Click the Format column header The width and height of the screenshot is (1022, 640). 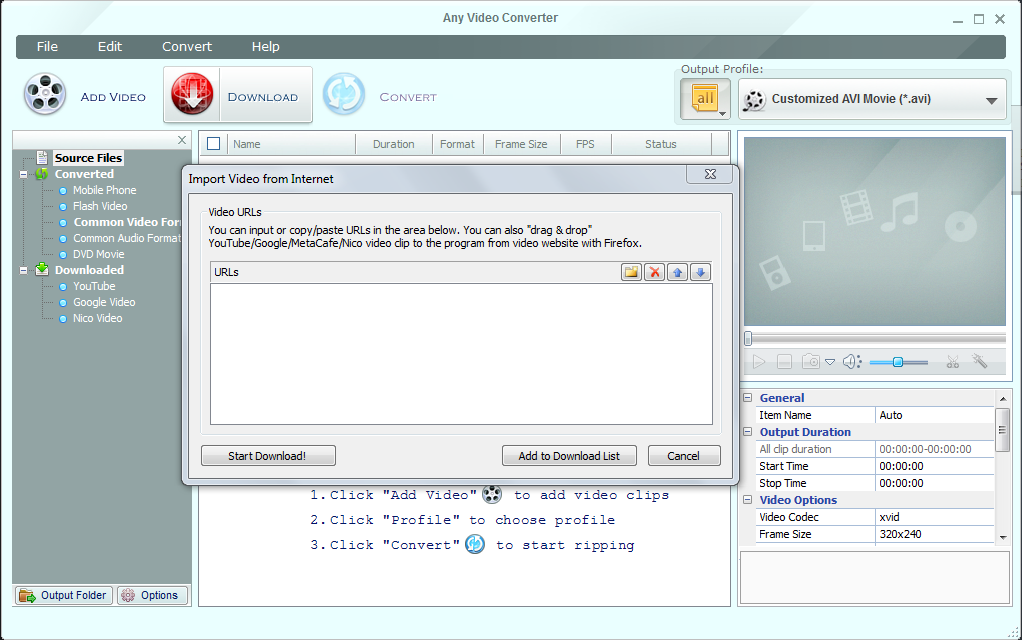click(x=458, y=144)
